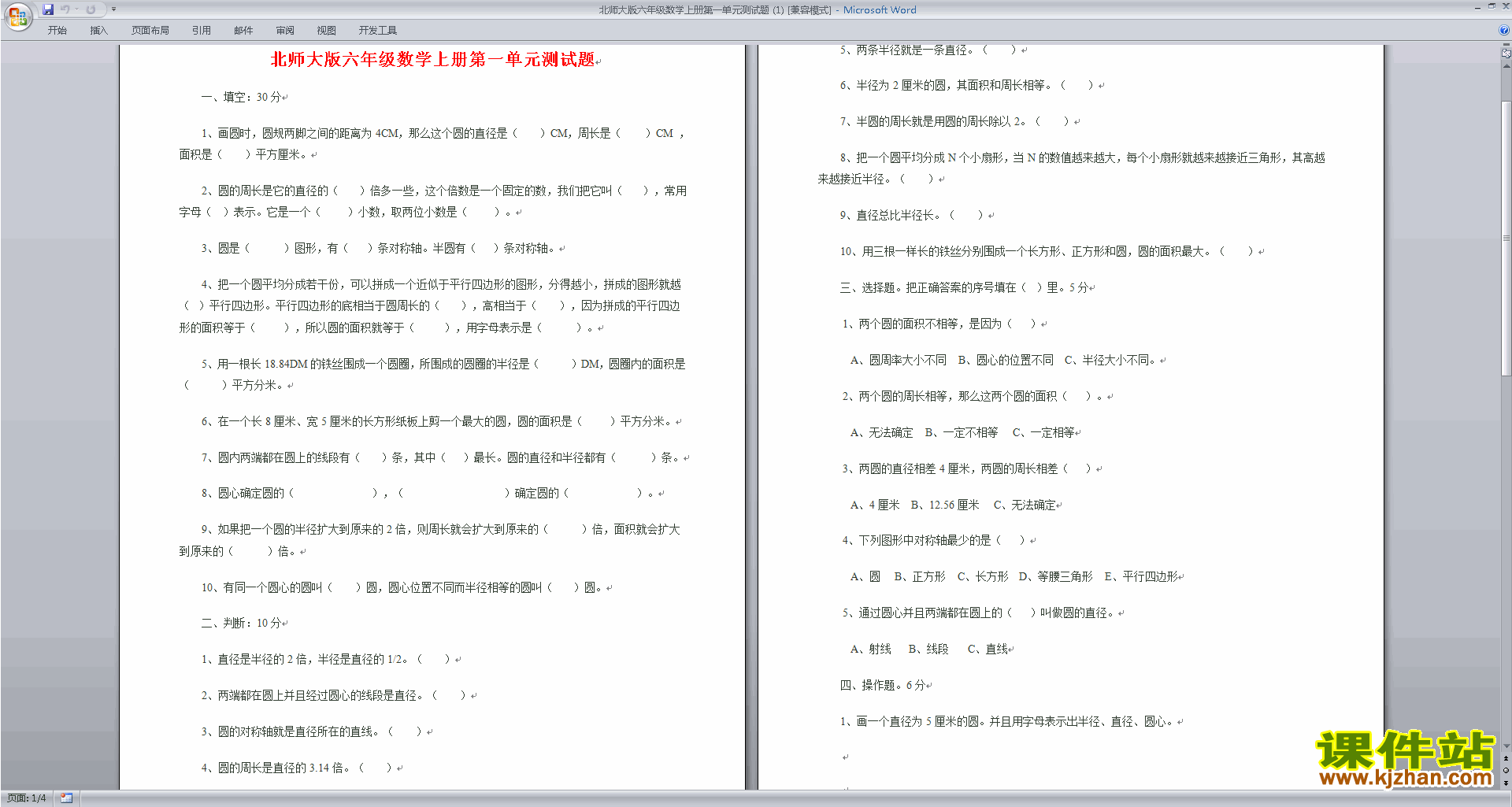Click the line A、无法确定 B、一定不相等 C、一定相等
Screen dimensions: 1512x807
point(963,433)
